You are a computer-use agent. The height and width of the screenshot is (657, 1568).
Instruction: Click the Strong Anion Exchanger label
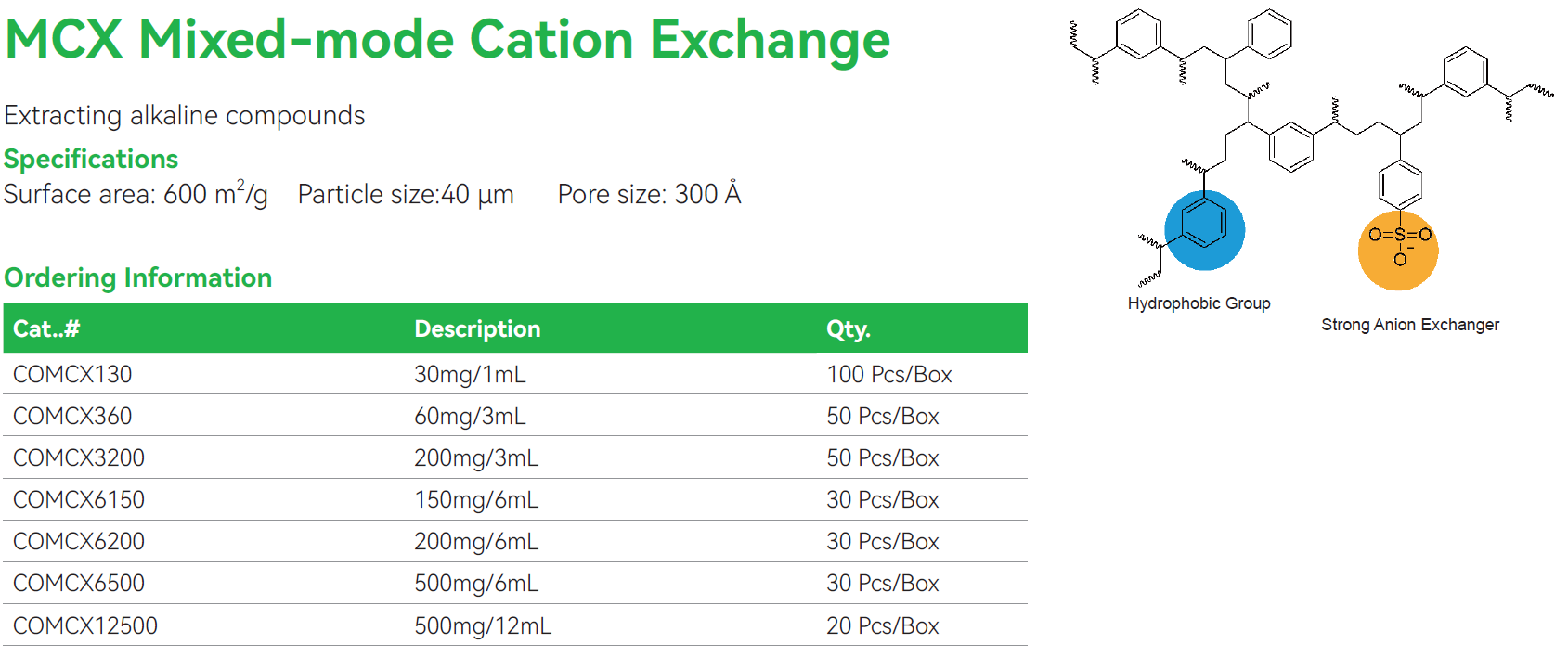1409,325
